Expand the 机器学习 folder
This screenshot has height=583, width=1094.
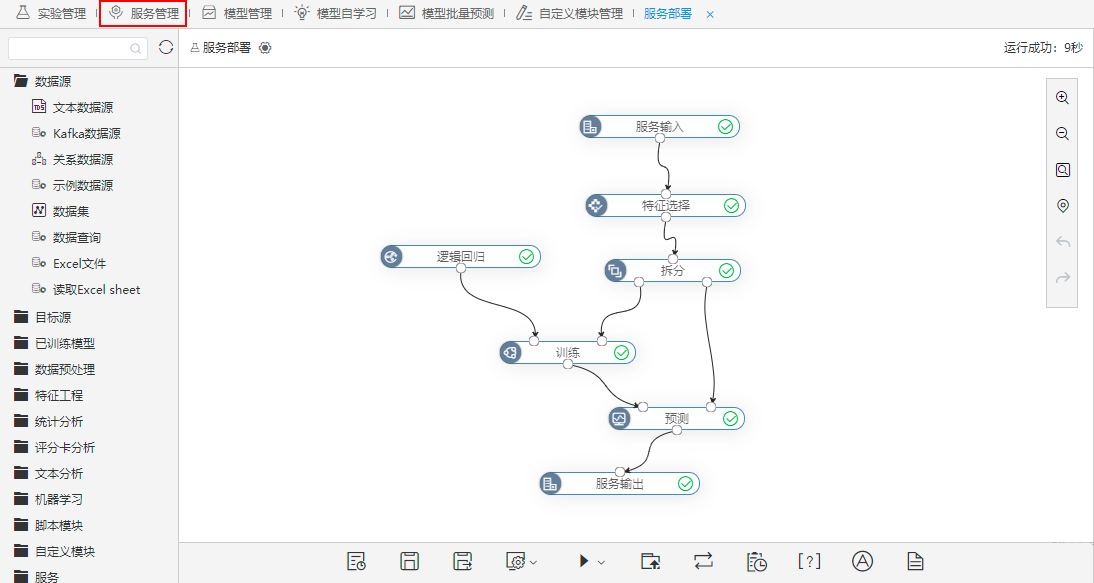pos(49,499)
